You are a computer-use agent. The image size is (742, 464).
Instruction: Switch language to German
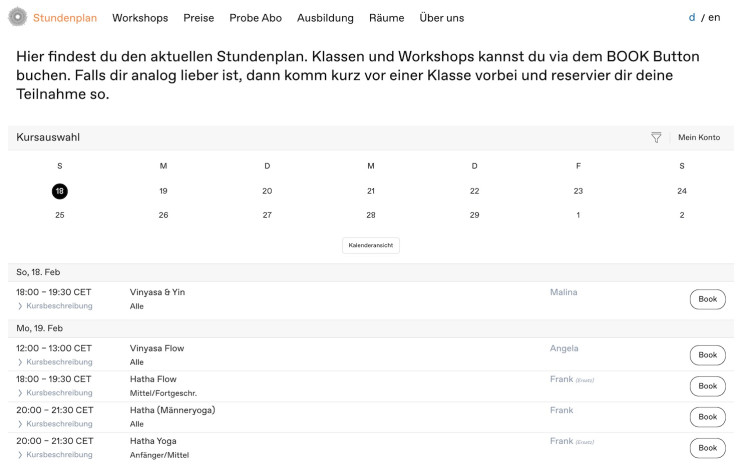pyautogui.click(x=692, y=18)
